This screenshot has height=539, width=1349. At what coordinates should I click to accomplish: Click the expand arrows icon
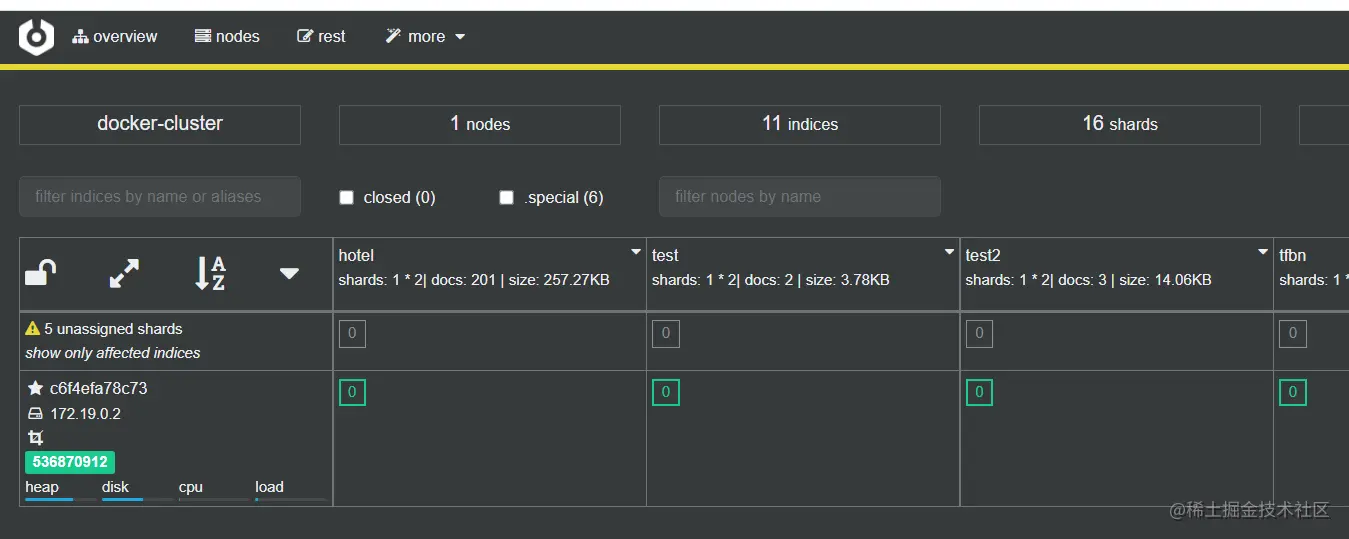click(x=124, y=273)
